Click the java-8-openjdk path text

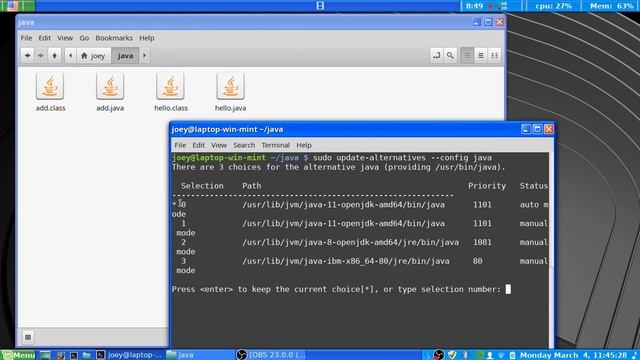click(x=351, y=242)
